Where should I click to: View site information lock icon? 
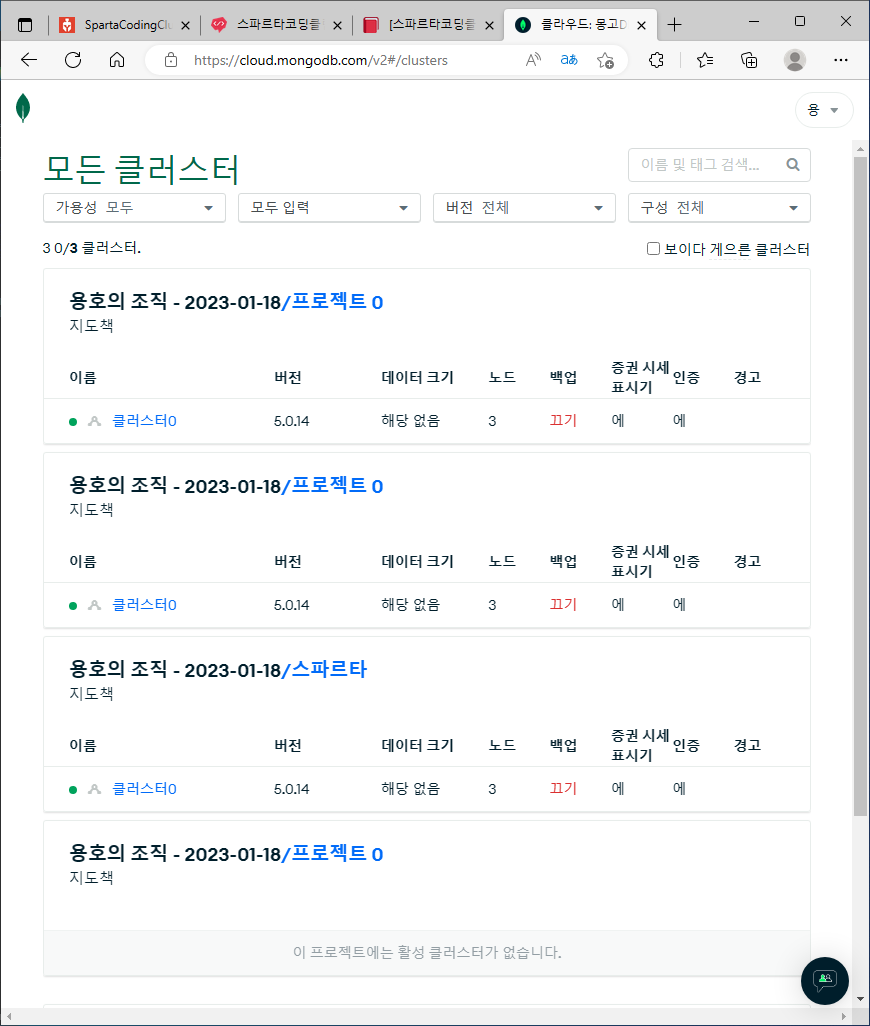point(171,60)
